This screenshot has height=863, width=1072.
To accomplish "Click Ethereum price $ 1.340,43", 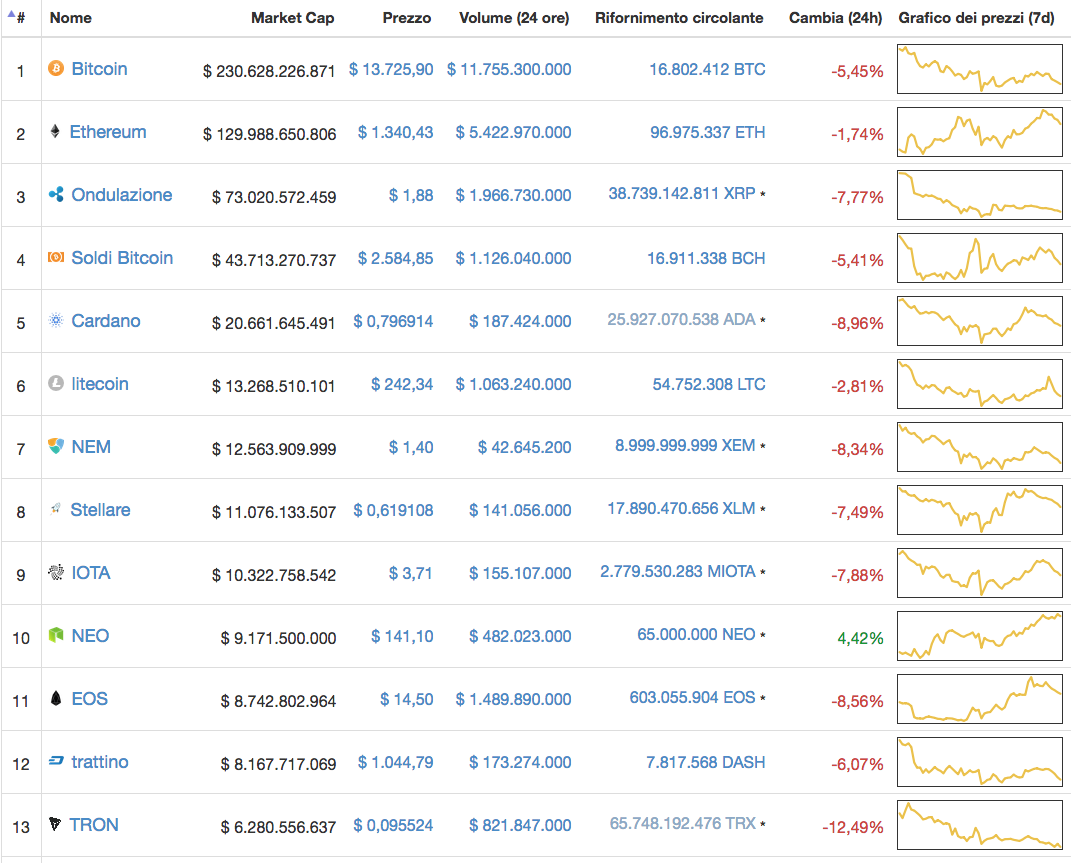I will tap(396, 132).
